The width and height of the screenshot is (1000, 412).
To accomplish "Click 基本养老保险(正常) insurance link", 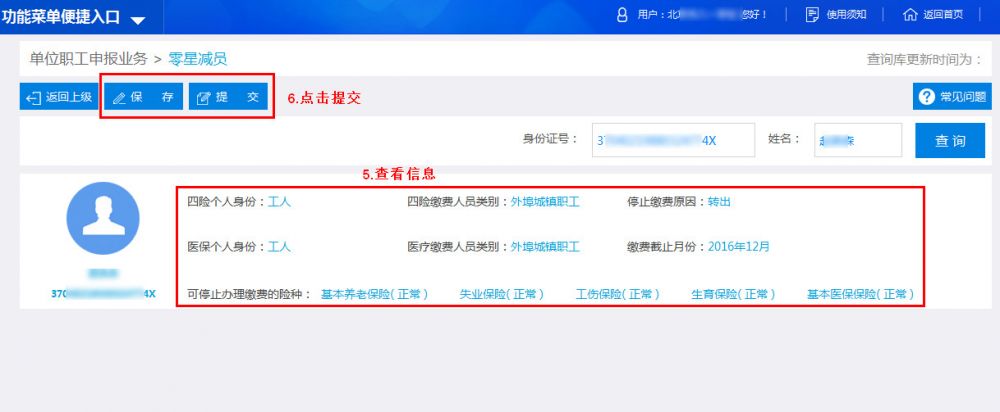I will (374, 294).
